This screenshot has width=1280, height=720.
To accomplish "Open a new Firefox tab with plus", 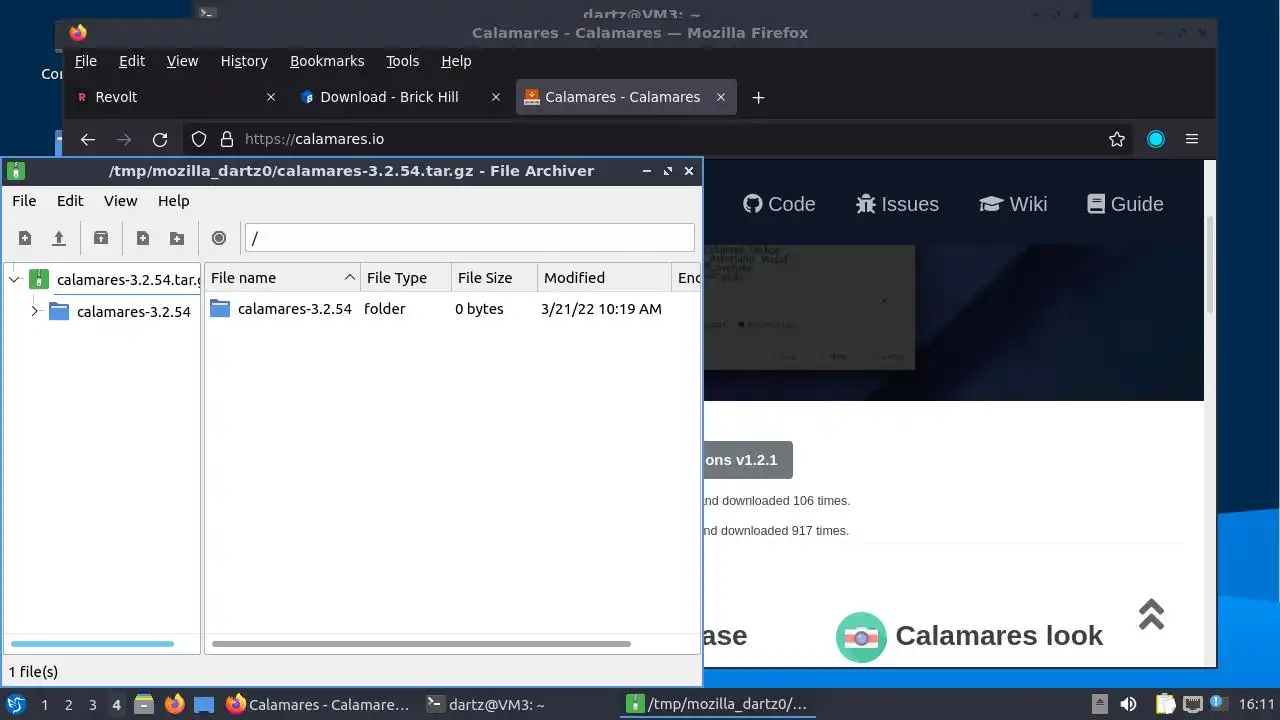I will 758,97.
